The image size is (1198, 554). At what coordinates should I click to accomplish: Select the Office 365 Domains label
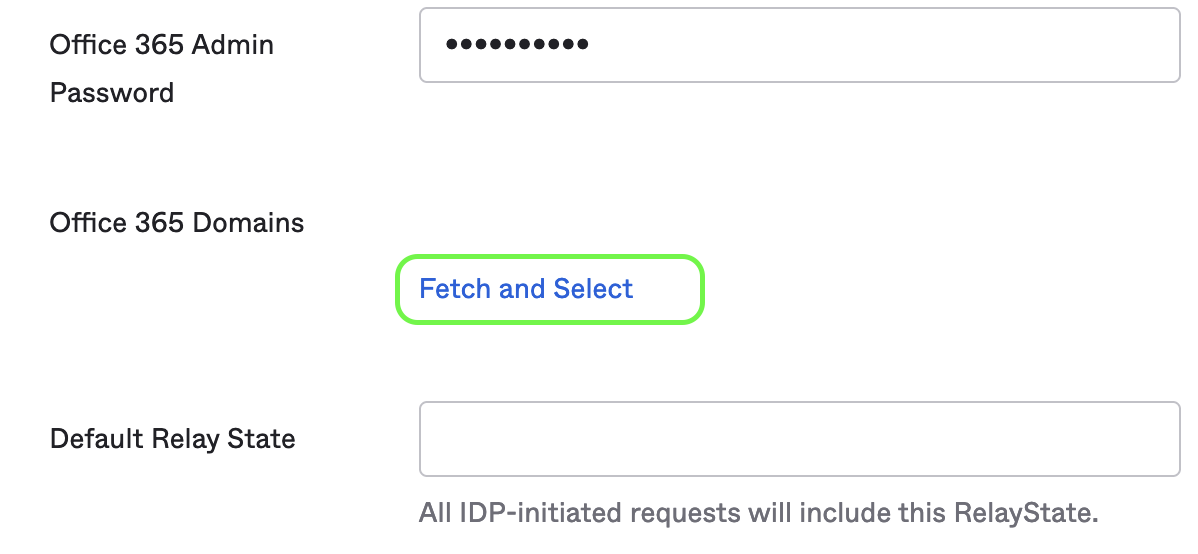pyautogui.click(x=177, y=222)
